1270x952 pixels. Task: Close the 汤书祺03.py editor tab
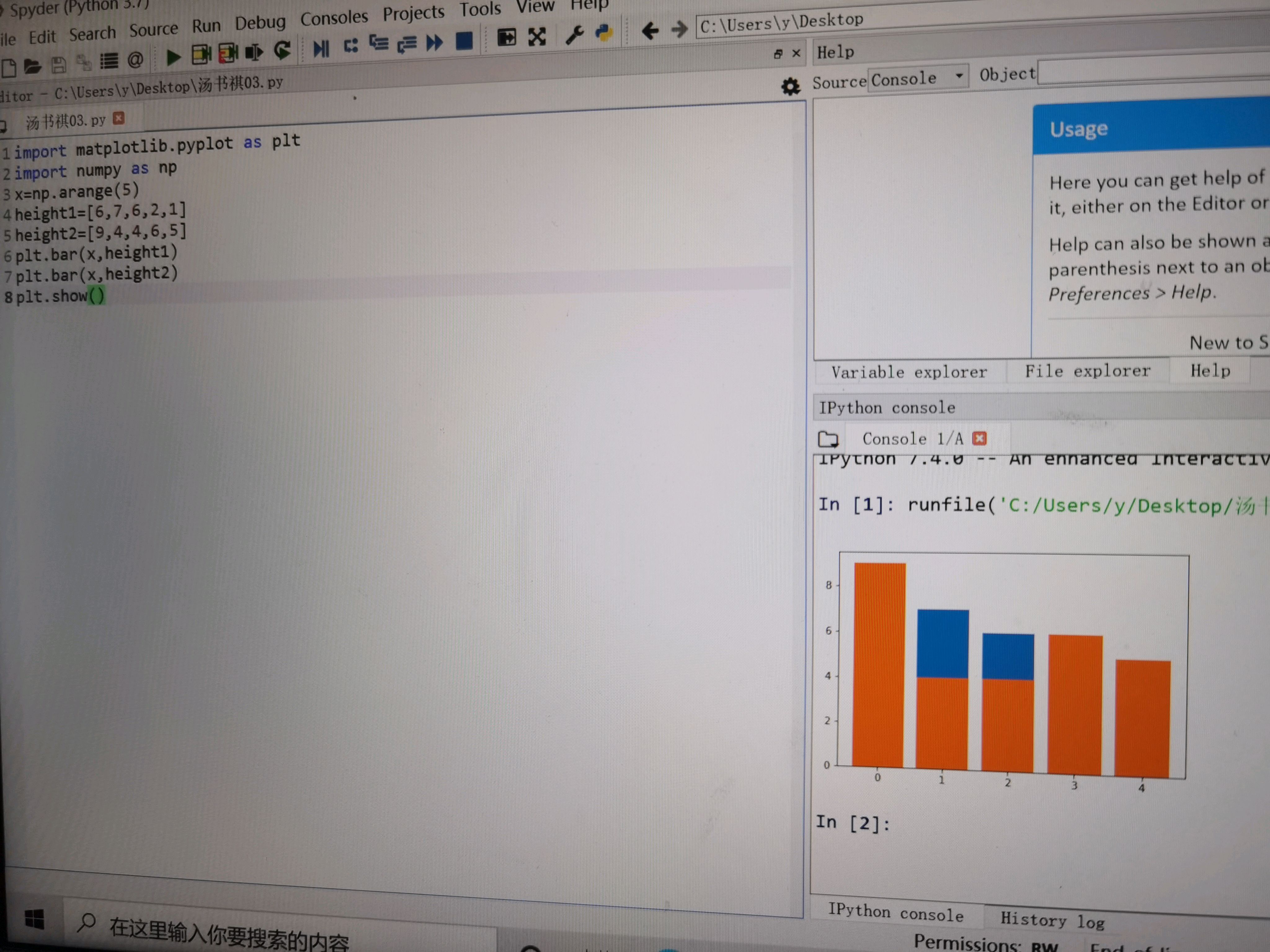click(119, 118)
